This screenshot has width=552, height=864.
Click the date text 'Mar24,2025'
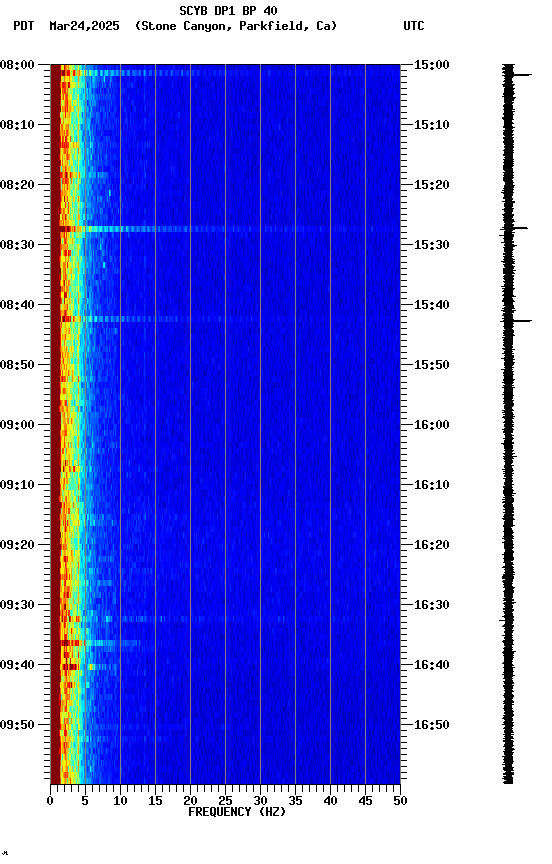coord(84,26)
